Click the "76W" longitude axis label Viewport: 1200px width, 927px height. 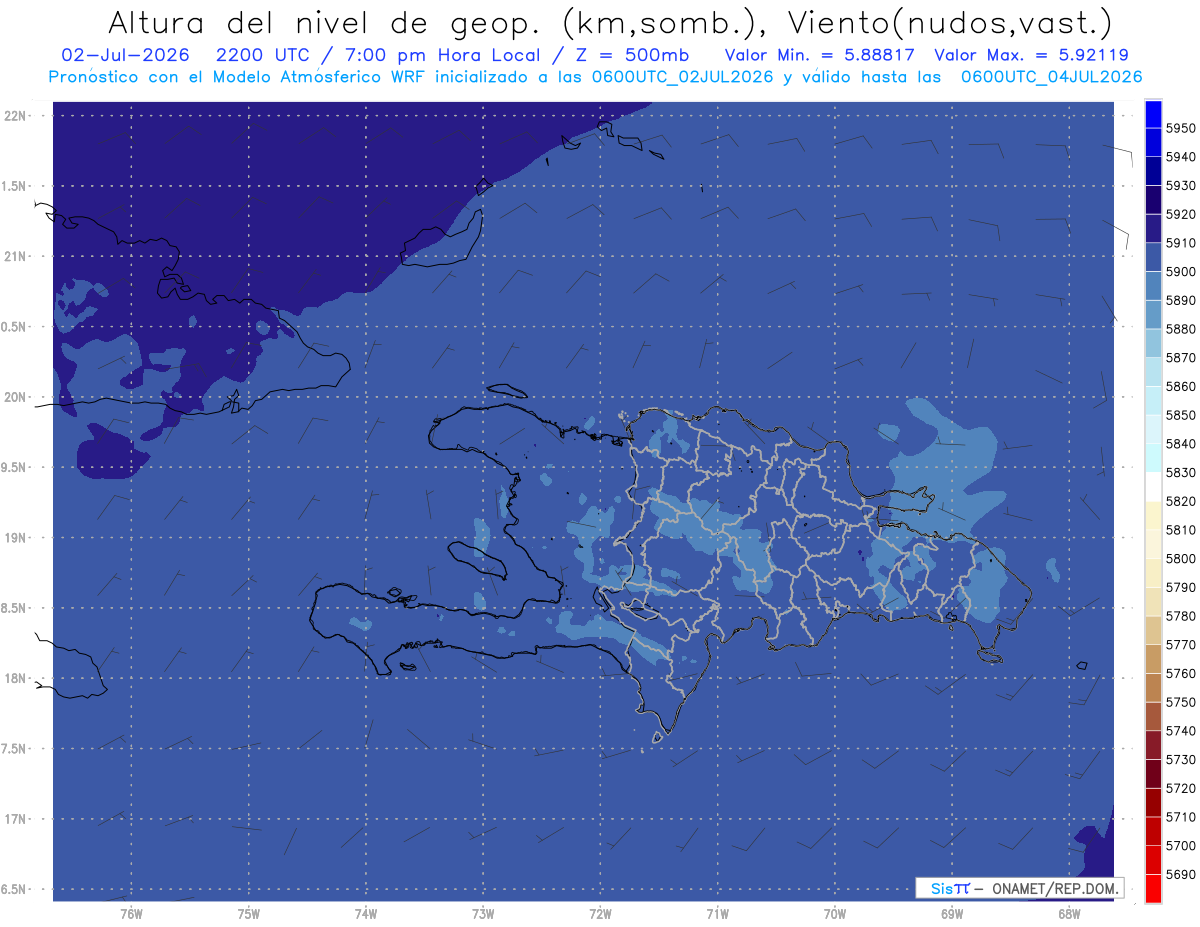[x=131, y=914]
